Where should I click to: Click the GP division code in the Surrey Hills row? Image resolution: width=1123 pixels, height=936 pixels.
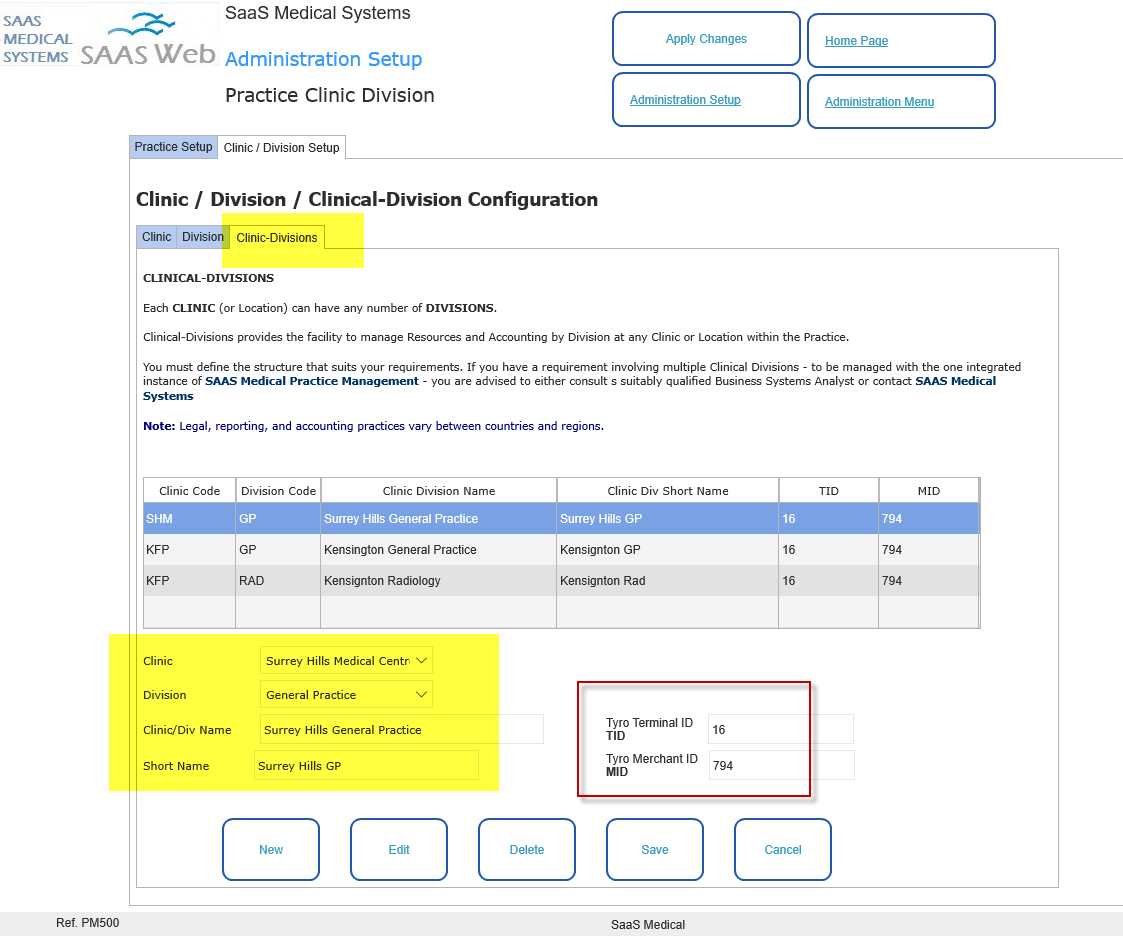coord(278,518)
